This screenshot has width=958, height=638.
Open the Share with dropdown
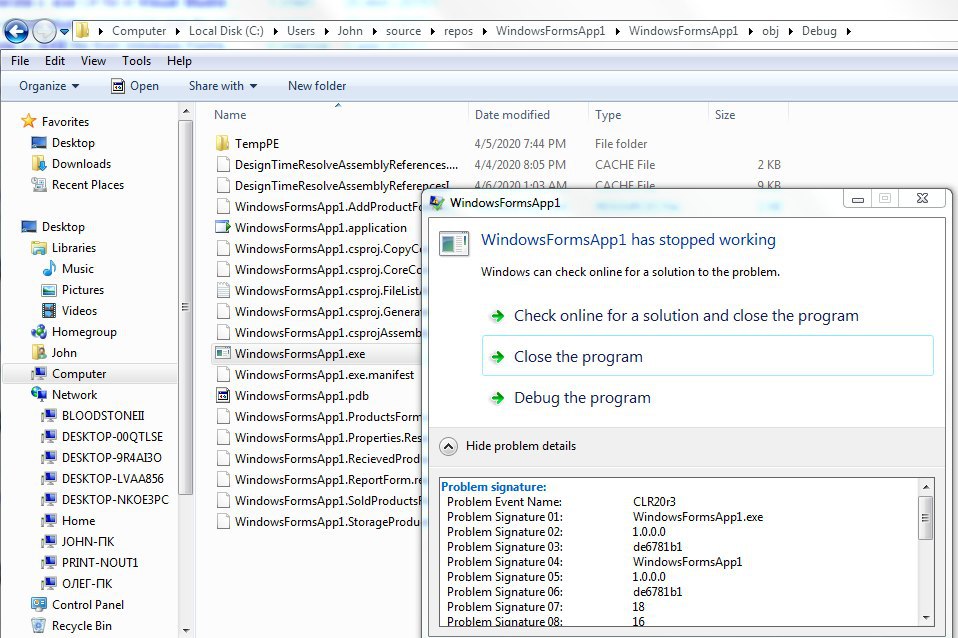tap(222, 86)
